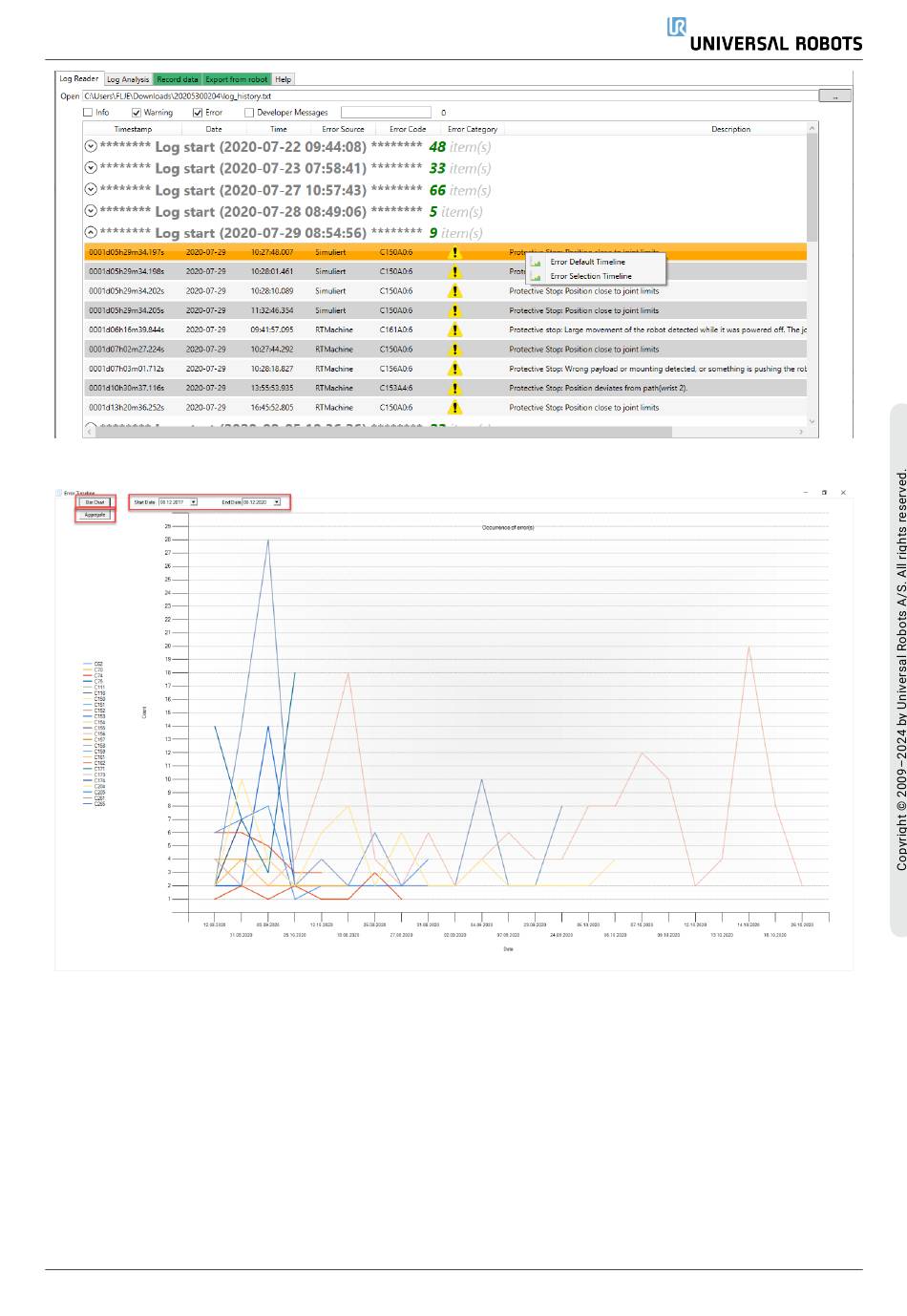The height and width of the screenshot is (1316, 907).
Task: Click the log file path field
Action: point(450,96)
